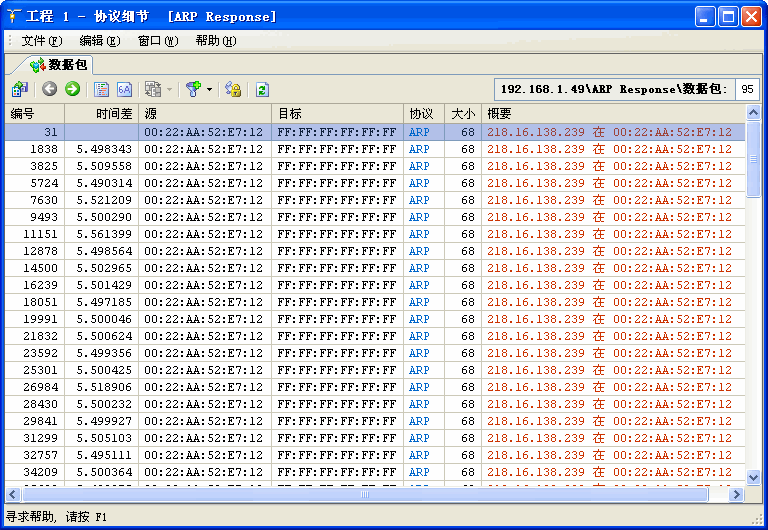Maximize the window using title bar button
768x530 pixels.
728,17
